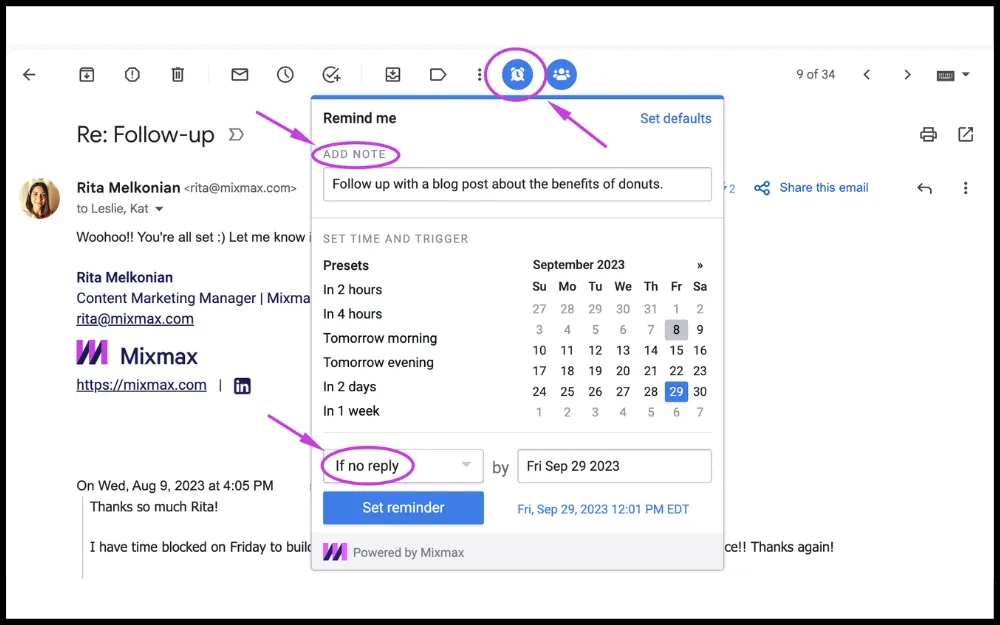Pick September 20 in calendar

pos(623,371)
